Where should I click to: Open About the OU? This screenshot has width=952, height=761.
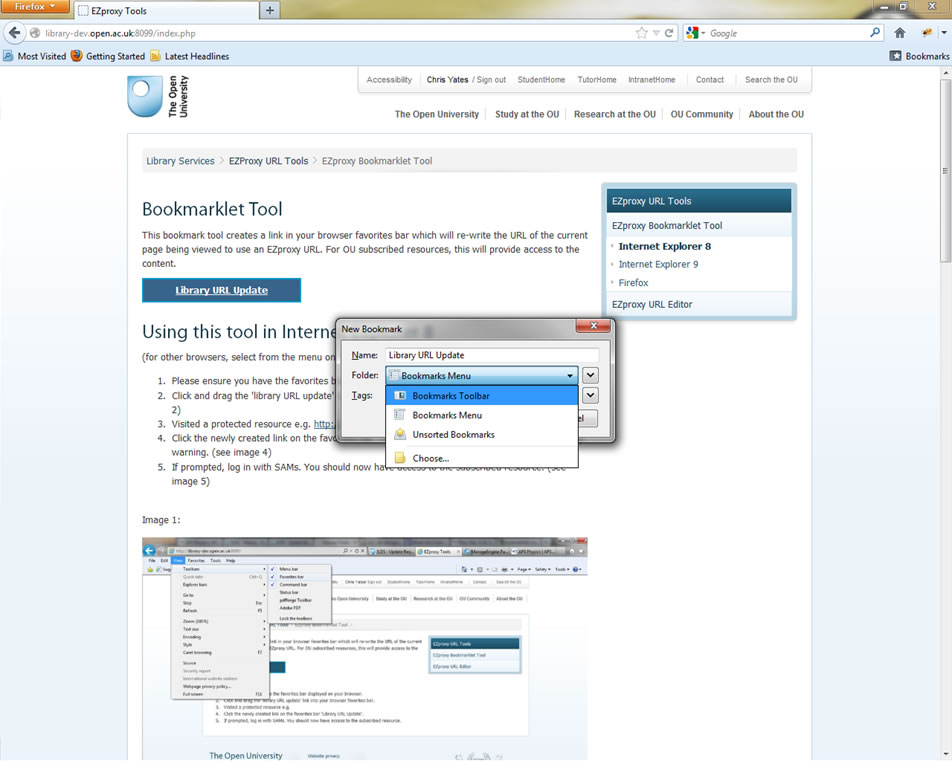pyautogui.click(x=776, y=114)
